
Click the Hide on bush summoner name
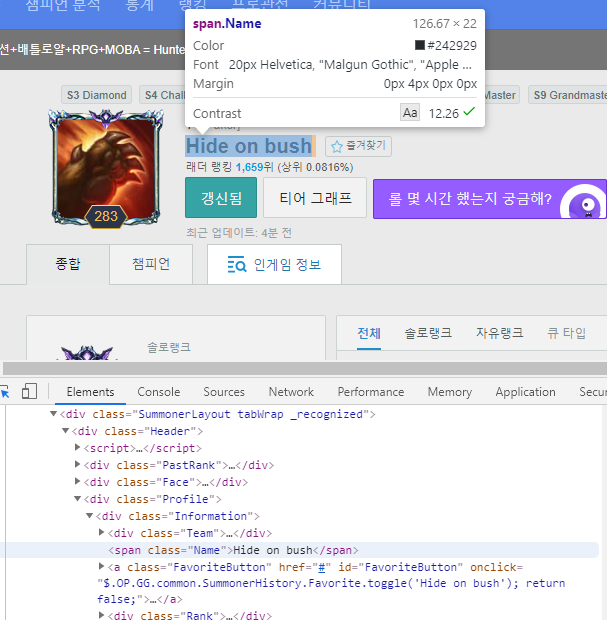[249, 146]
